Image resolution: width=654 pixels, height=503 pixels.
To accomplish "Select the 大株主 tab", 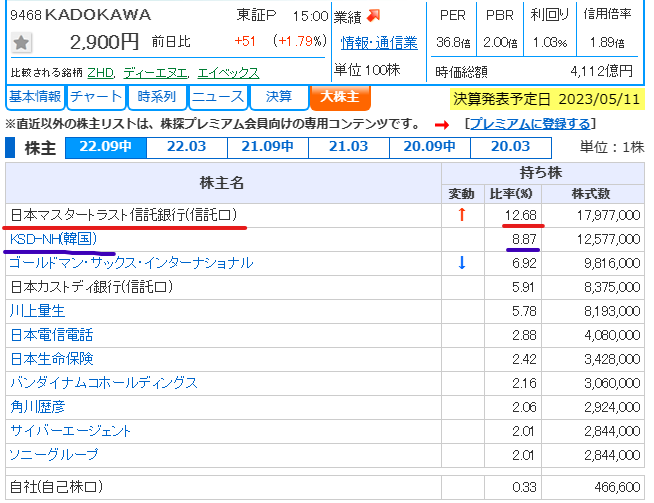I will tap(340, 97).
